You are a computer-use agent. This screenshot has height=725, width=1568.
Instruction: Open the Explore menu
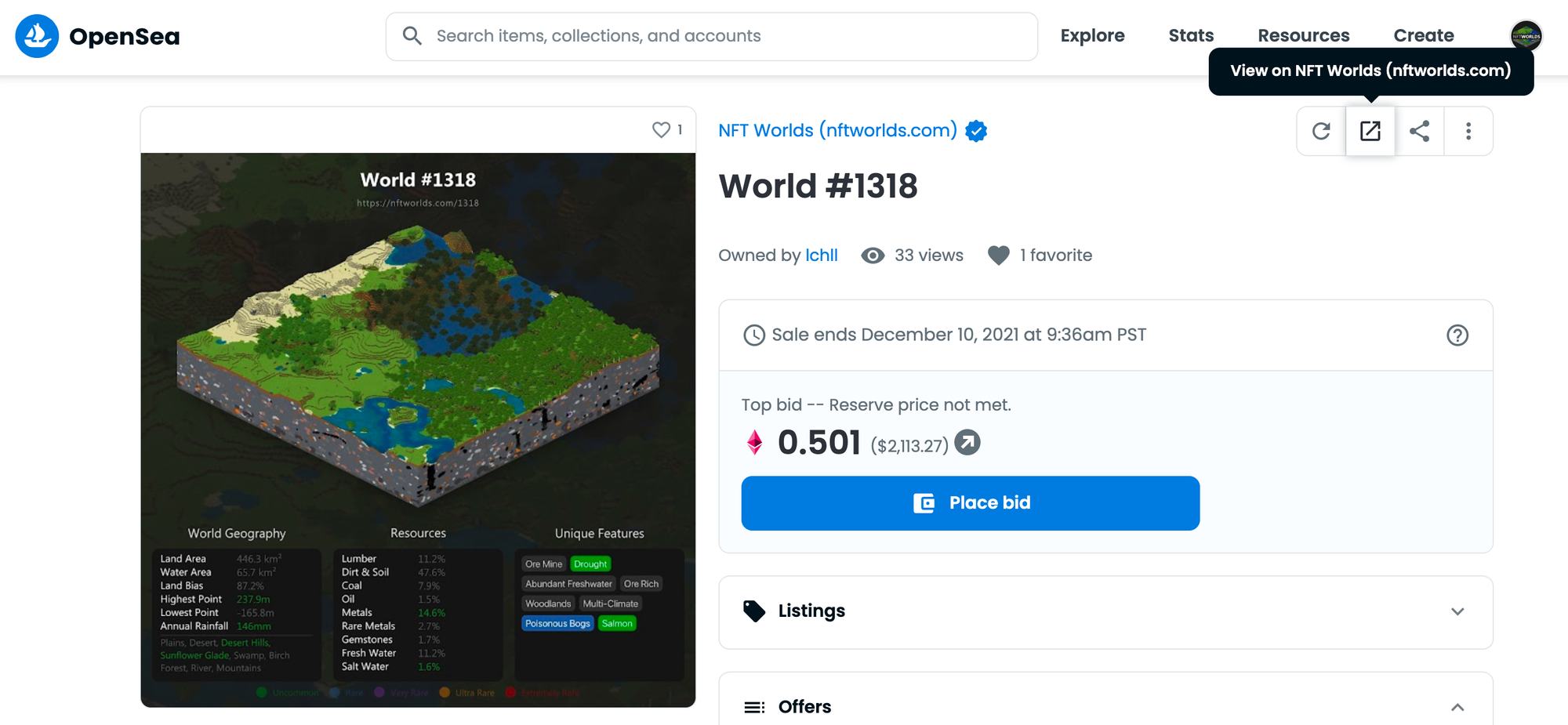(x=1092, y=36)
